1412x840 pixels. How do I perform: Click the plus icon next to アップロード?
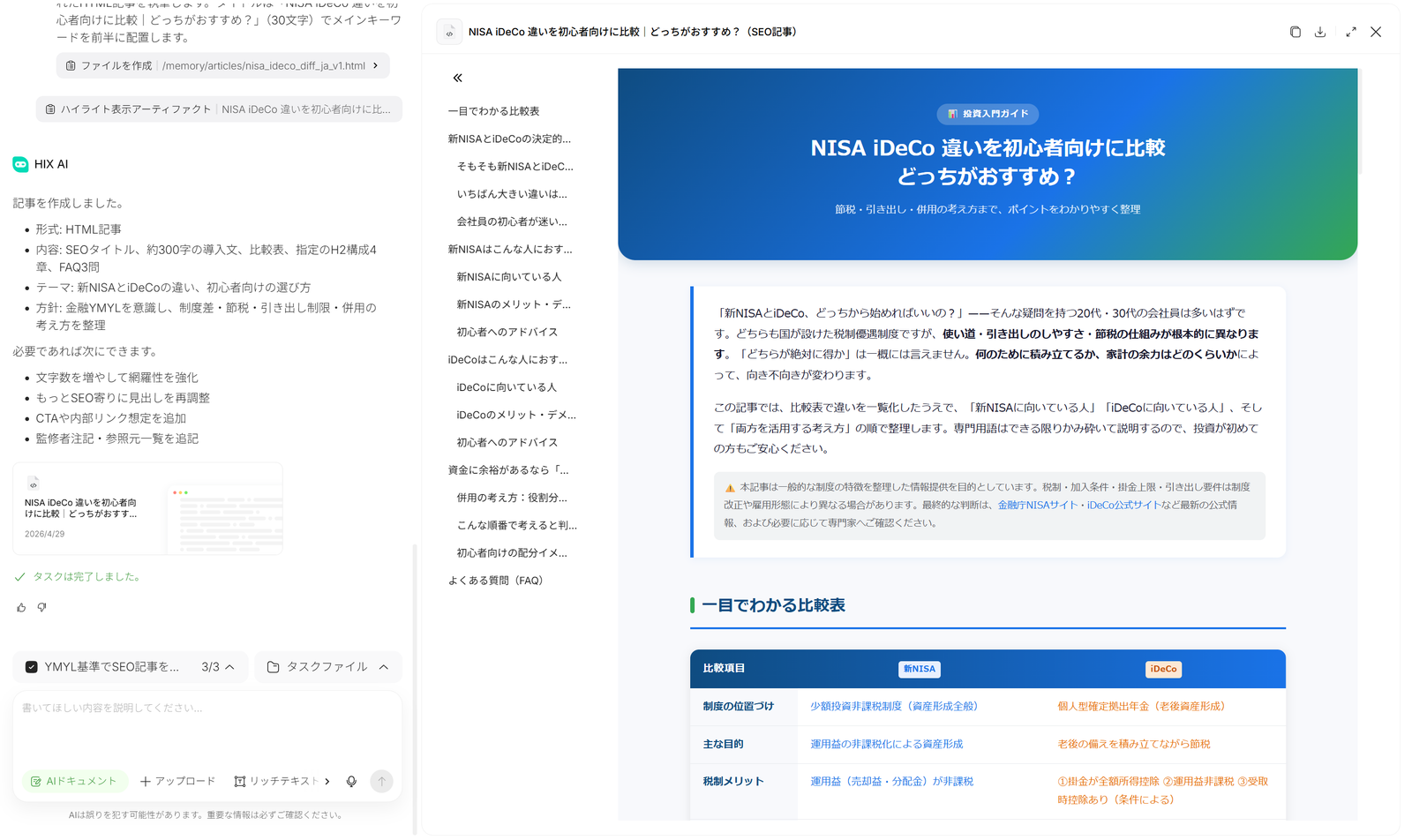point(146,781)
